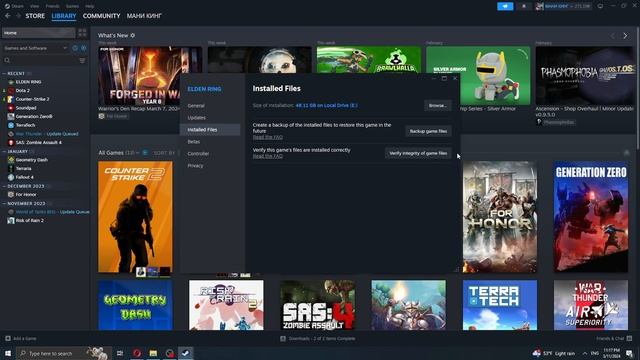
Task: Collapse the DECEMBER 2023 section
Action: pos(24,186)
